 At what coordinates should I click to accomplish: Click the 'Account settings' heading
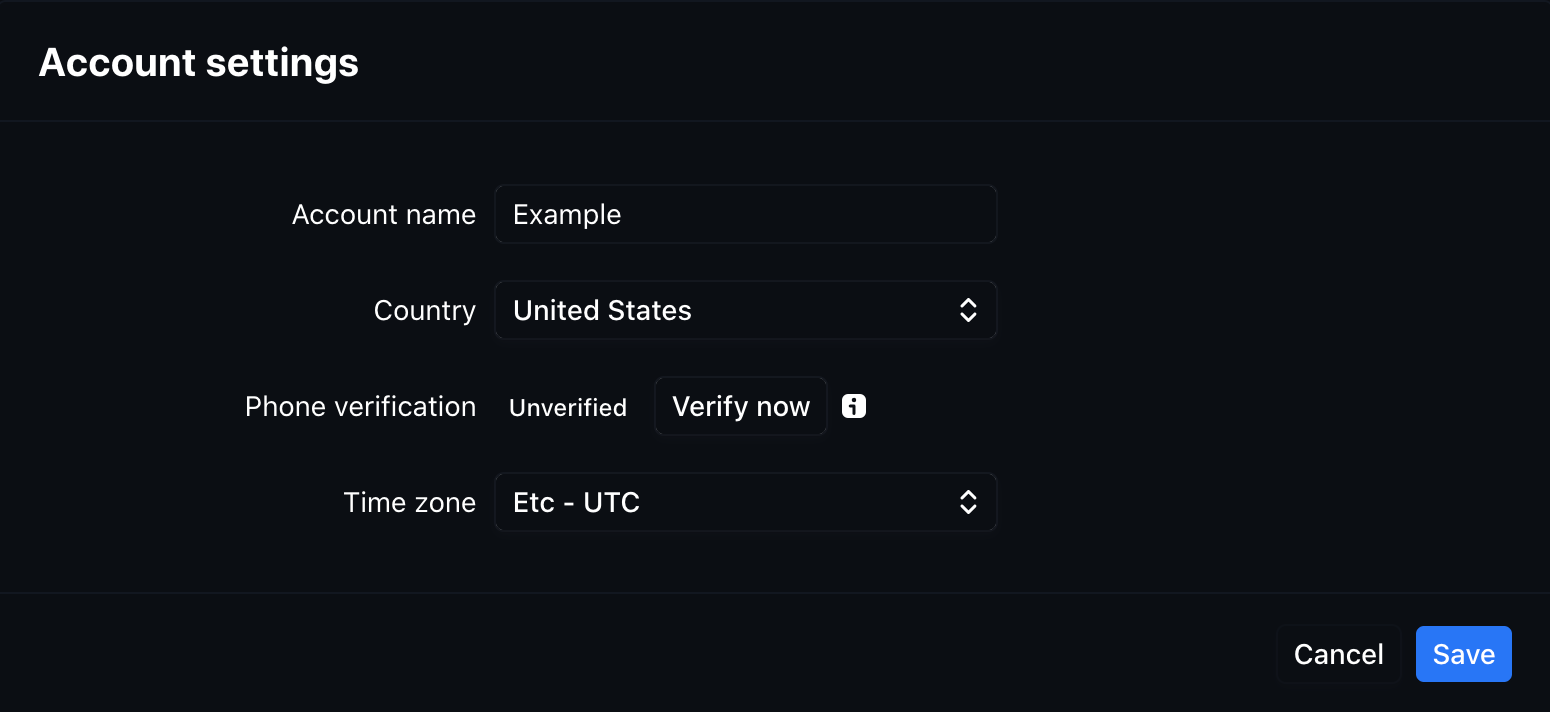[198, 62]
